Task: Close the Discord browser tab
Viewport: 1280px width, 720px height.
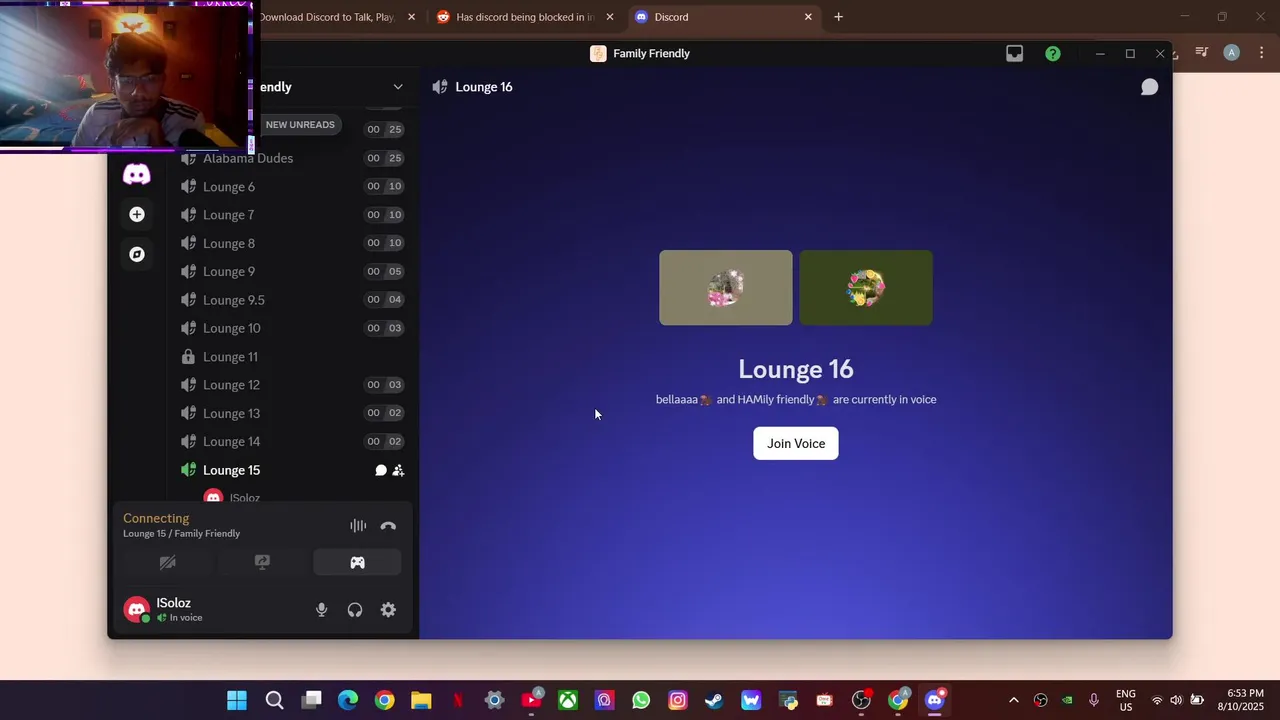Action: (808, 17)
